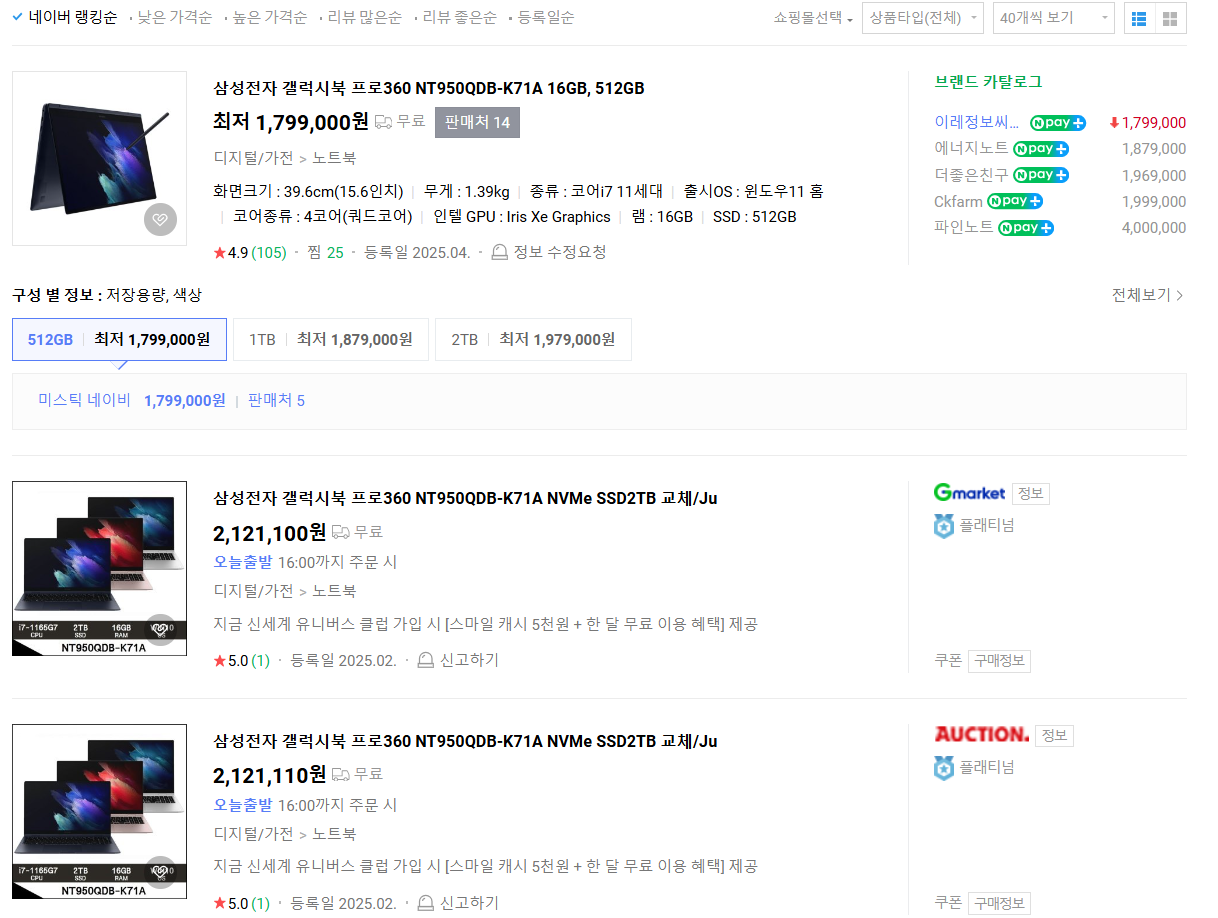Open 40개씩 보기 dropdown

click(1053, 18)
